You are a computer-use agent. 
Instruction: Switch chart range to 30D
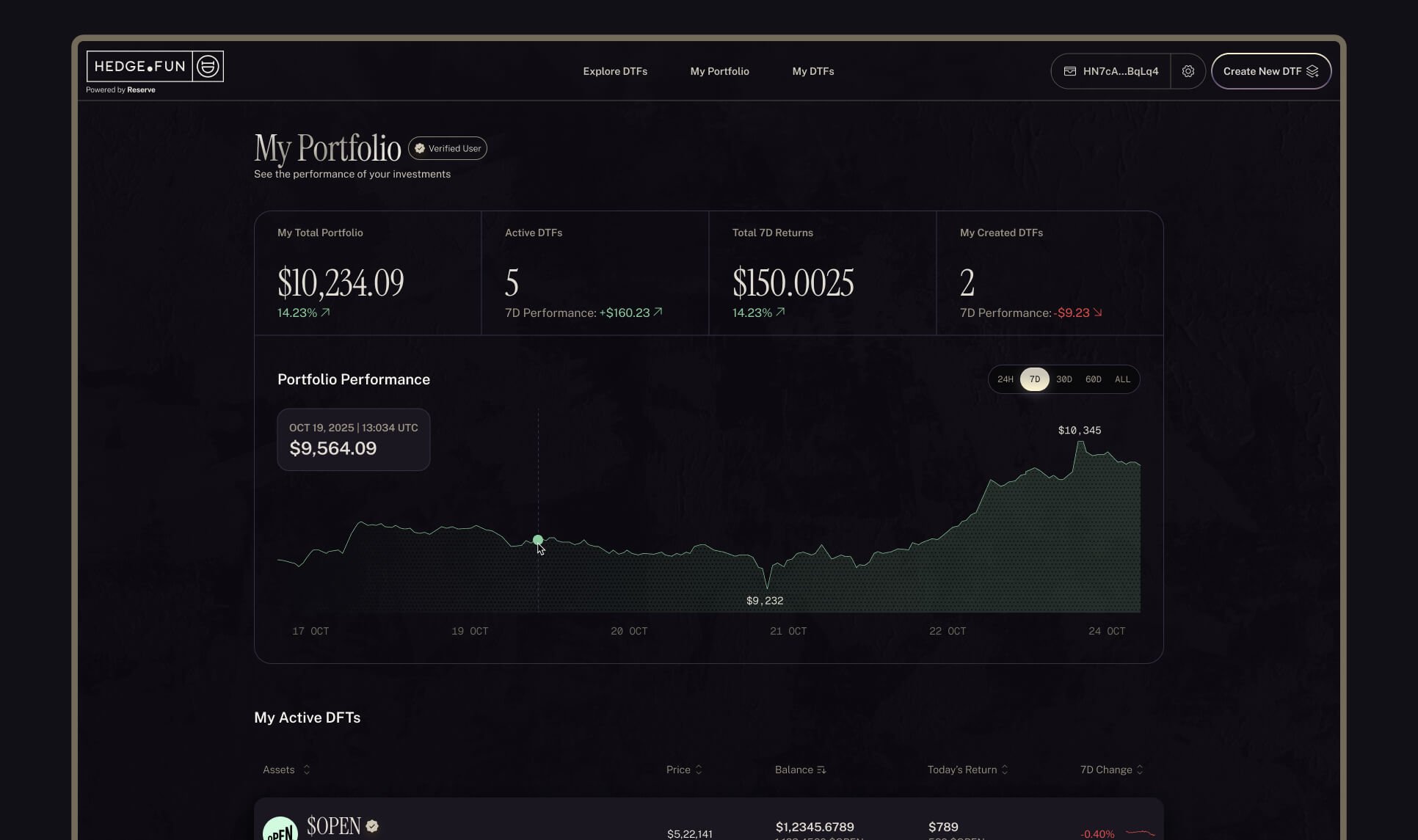tap(1063, 379)
